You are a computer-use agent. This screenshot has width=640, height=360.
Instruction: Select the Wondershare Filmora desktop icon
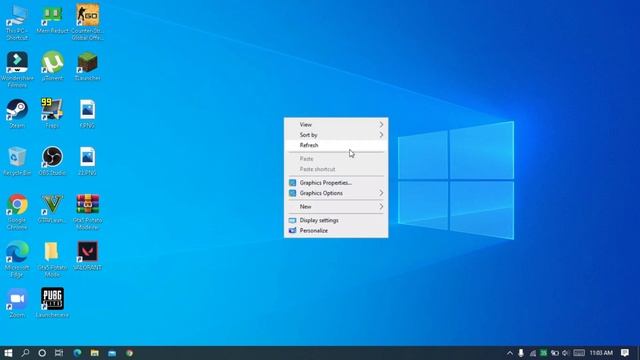coord(17,70)
